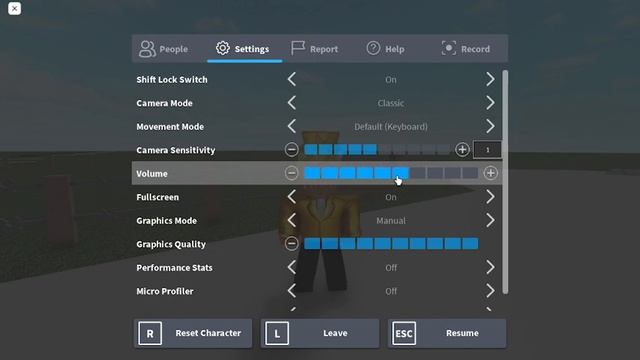Toggle Fullscreen with the right arrow
This screenshot has height=360, width=640.
coord(490,197)
